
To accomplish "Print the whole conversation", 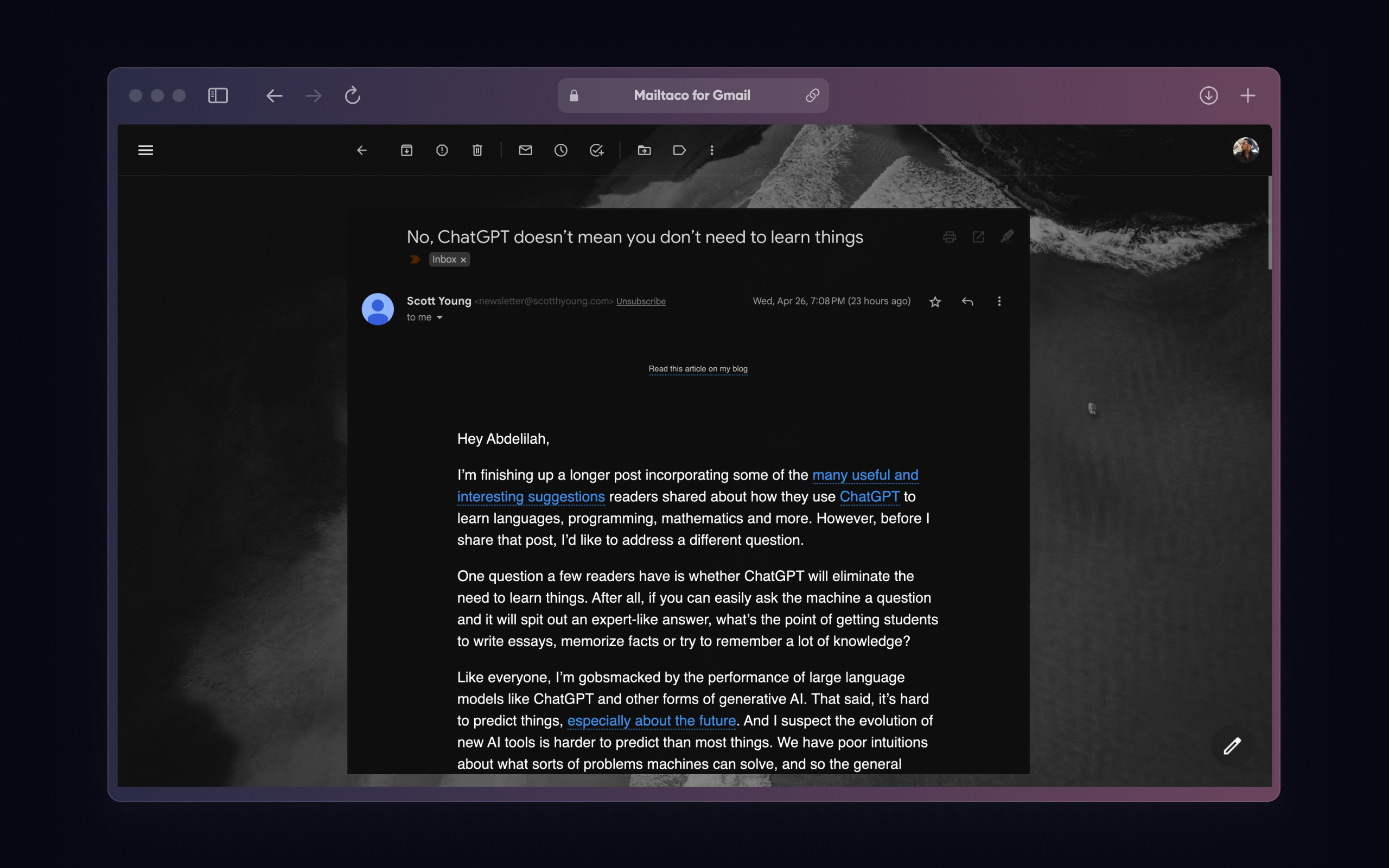I will [x=950, y=237].
